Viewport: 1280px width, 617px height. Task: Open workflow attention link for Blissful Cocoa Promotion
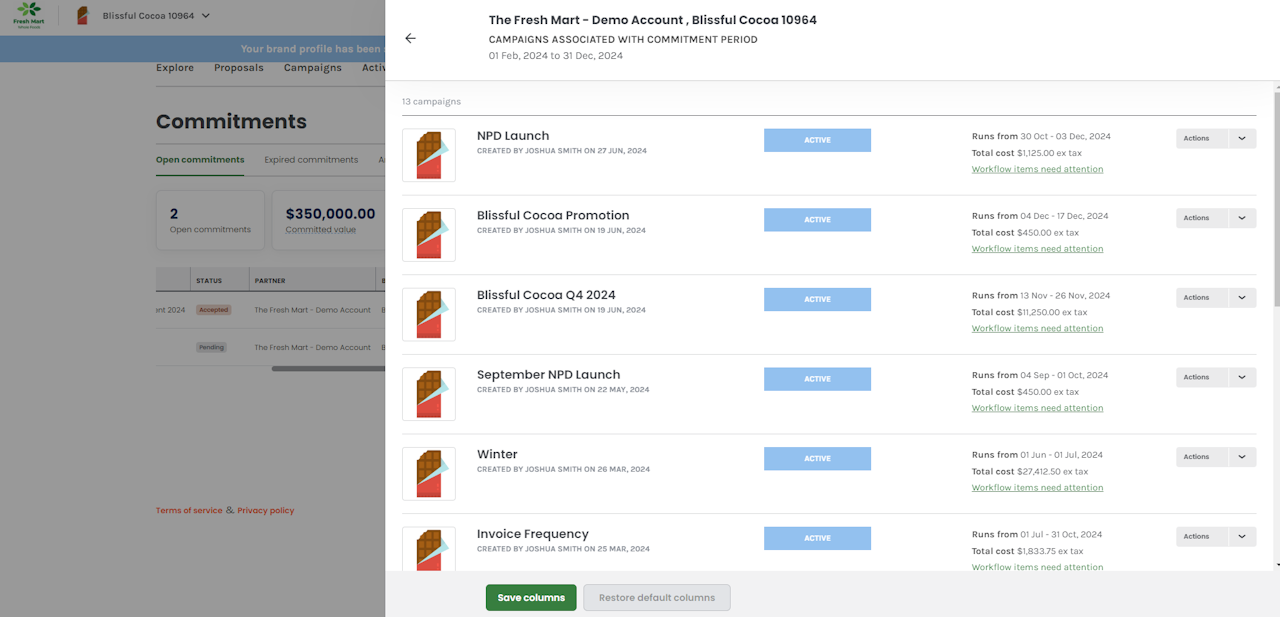[x=1037, y=249]
